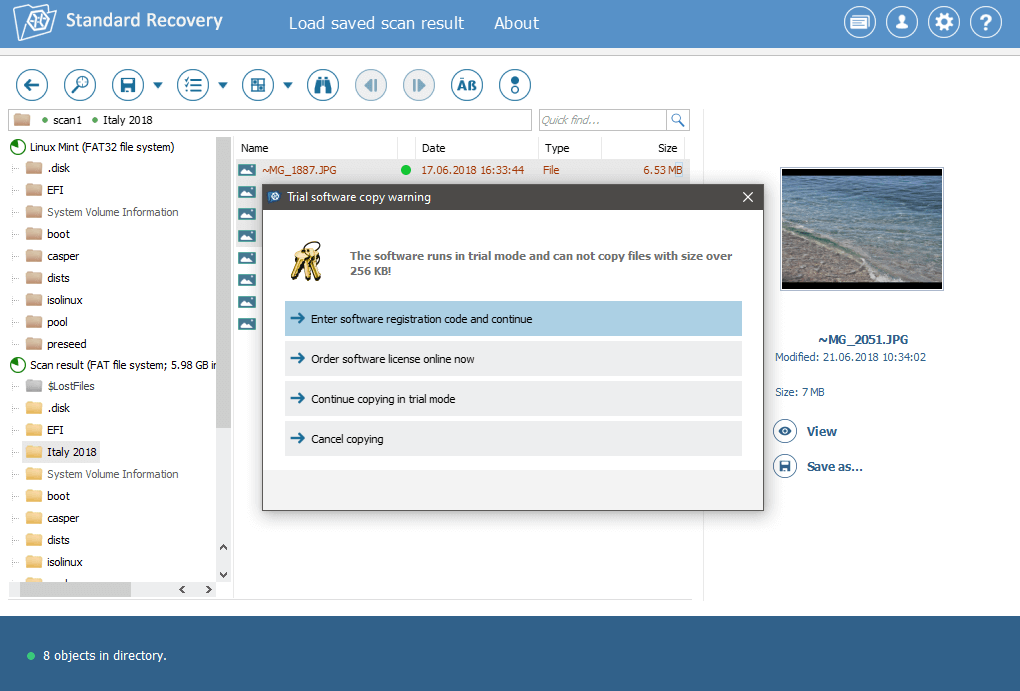This screenshot has width=1020, height=691.
Task: Open the checklist icon's dropdown arrow
Action: tap(222, 85)
